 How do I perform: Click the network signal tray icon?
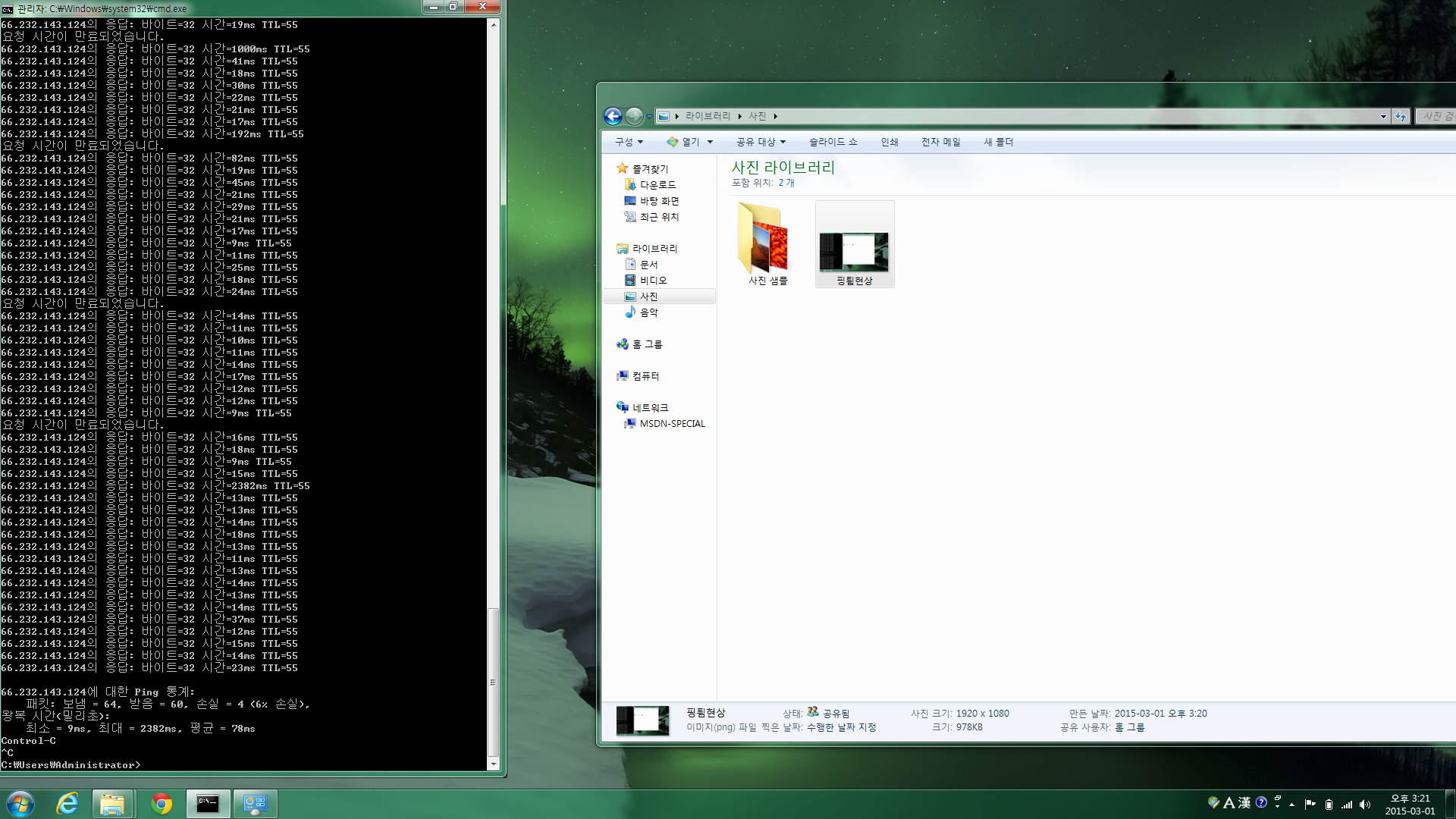[1347, 805]
